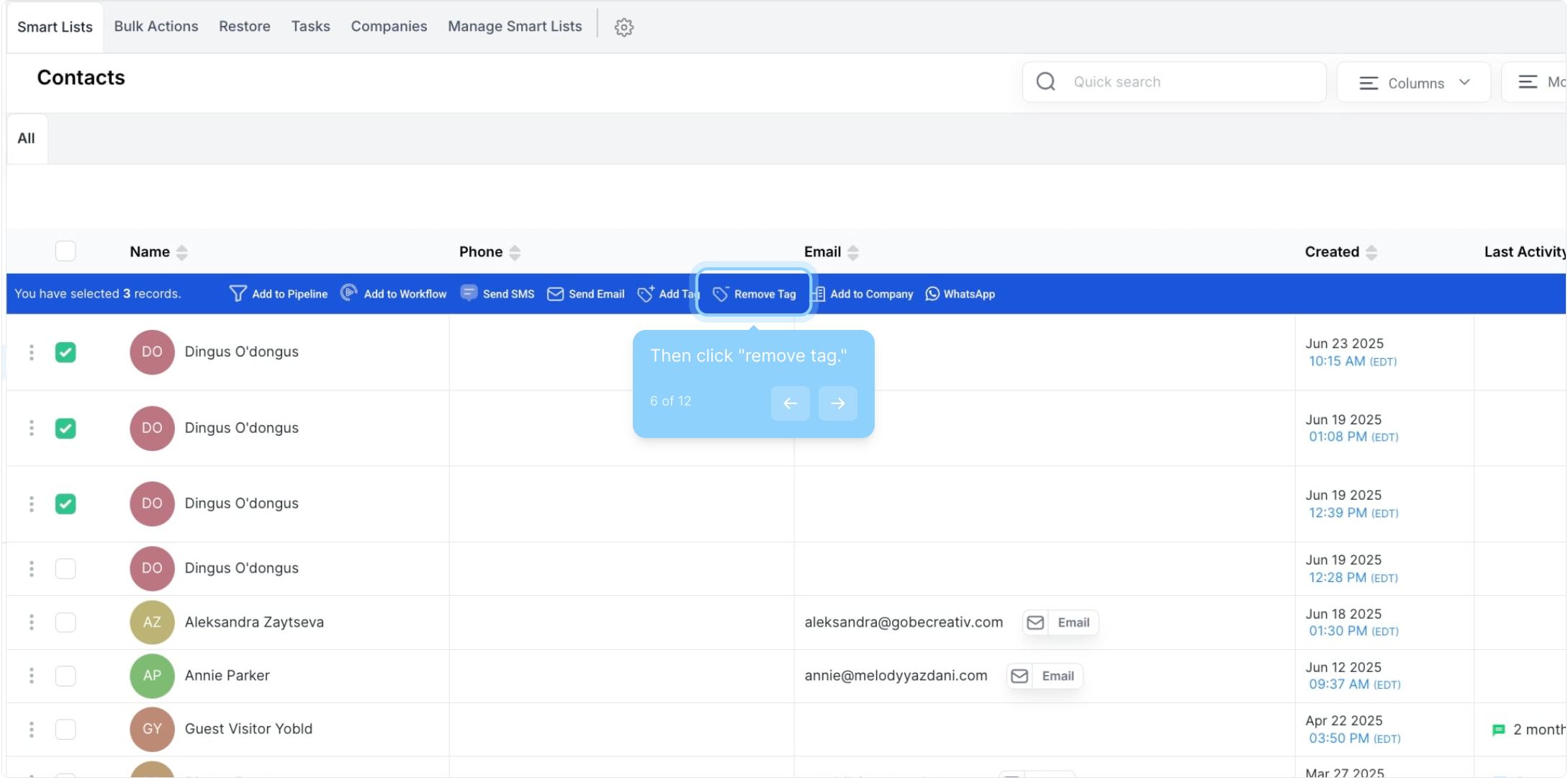Check the Aleksandra Zaytseva row checkbox

coord(66,622)
